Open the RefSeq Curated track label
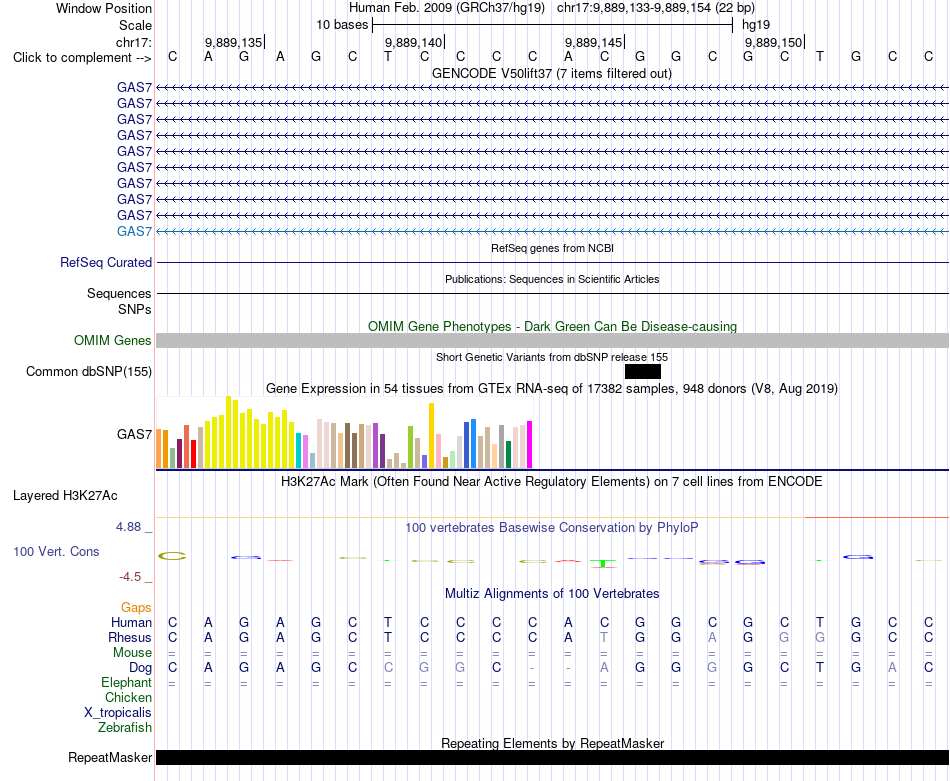This screenshot has width=950, height=781. [x=106, y=262]
